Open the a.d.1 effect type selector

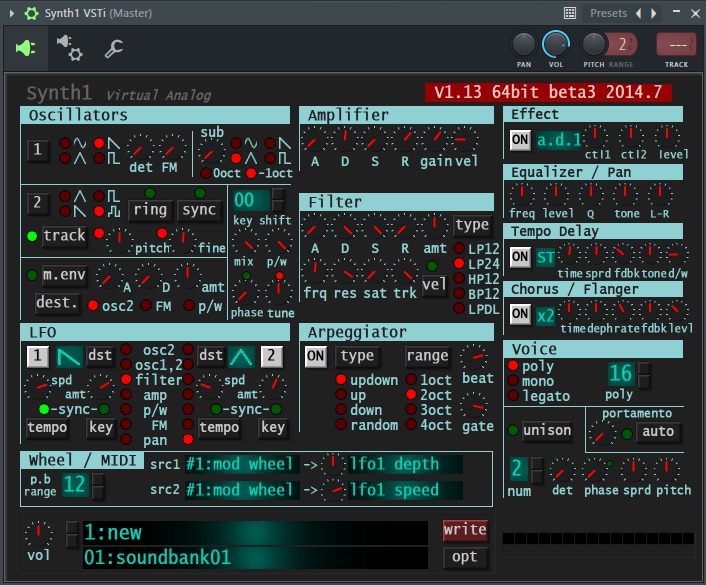pos(559,140)
